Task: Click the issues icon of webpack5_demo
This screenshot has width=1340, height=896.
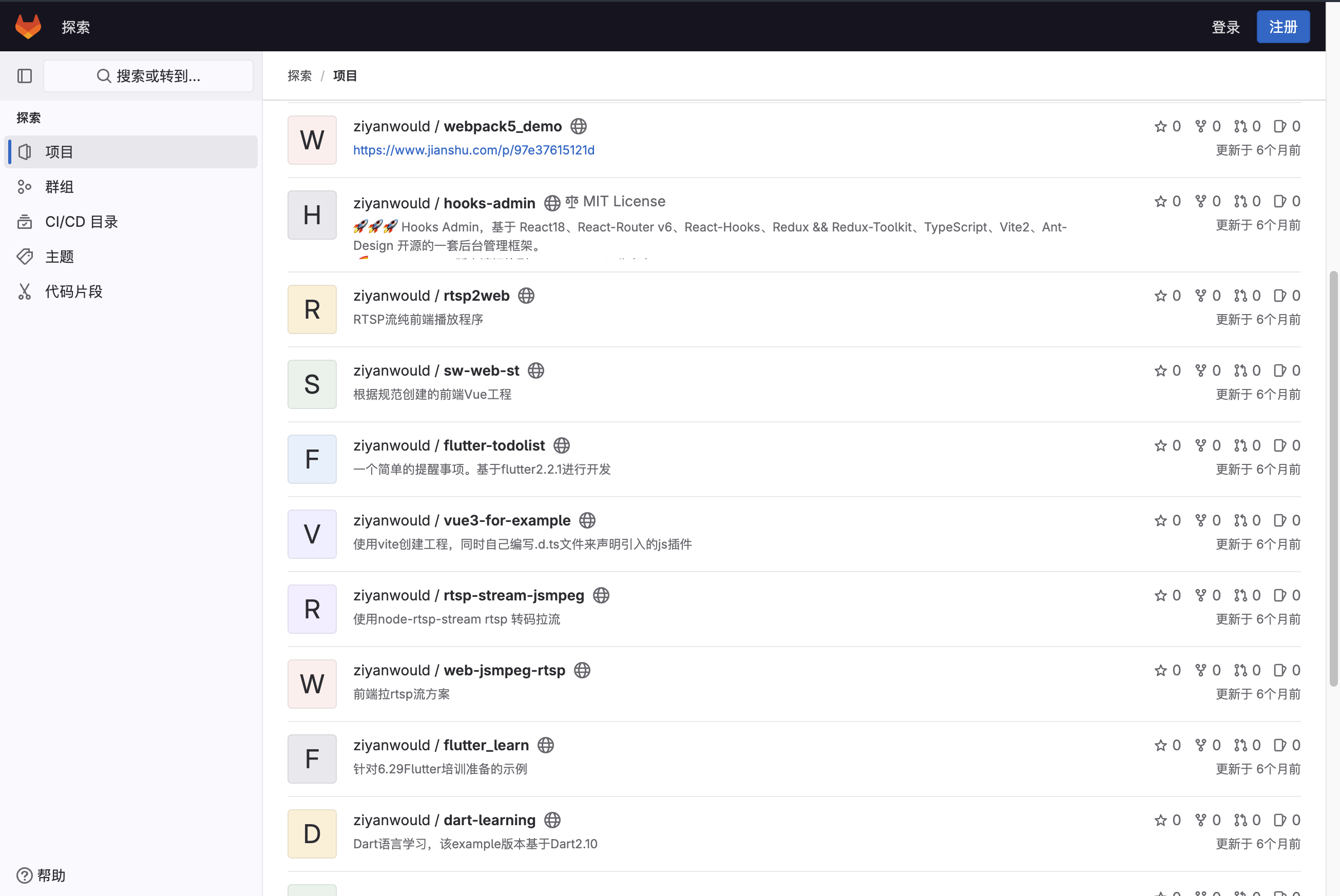Action: (1279, 126)
